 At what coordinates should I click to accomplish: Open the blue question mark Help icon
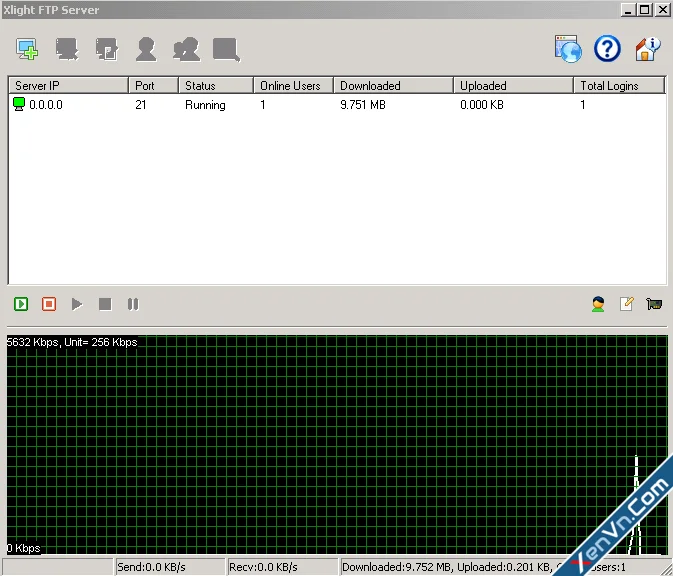pos(607,49)
